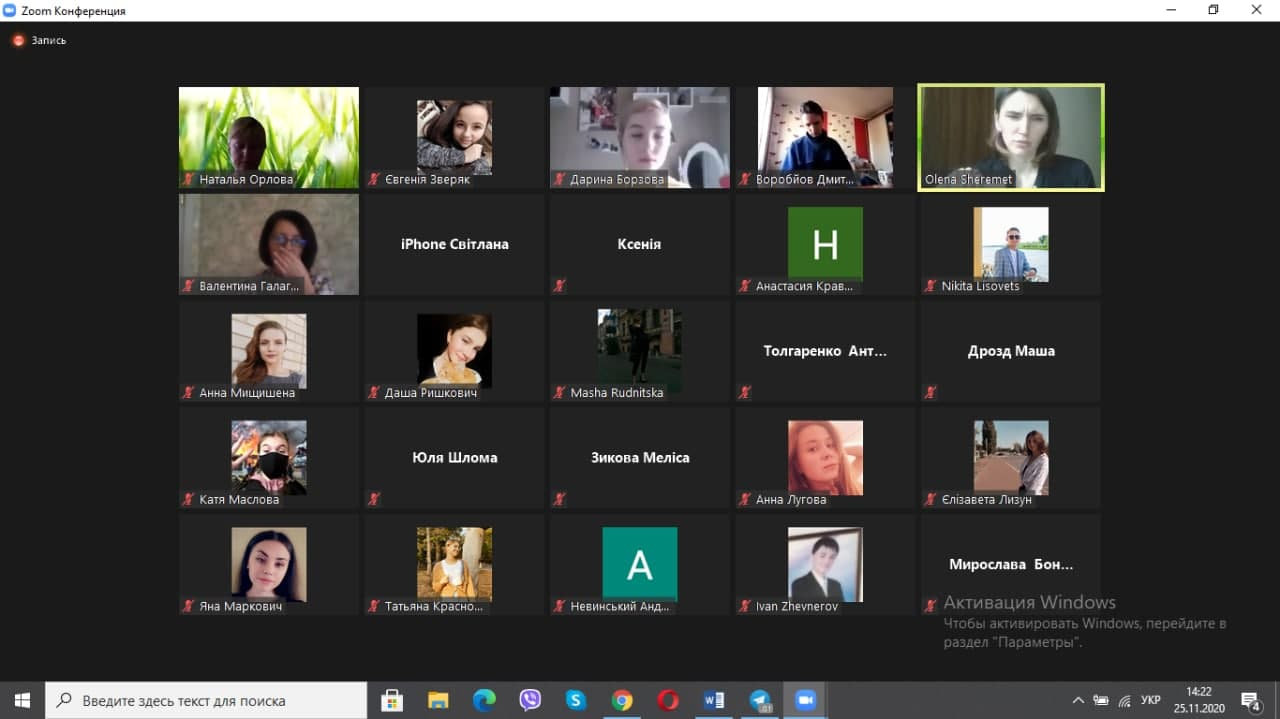The width and height of the screenshot is (1280, 719).
Task: Open the Windows Start menu
Action: click(22, 700)
